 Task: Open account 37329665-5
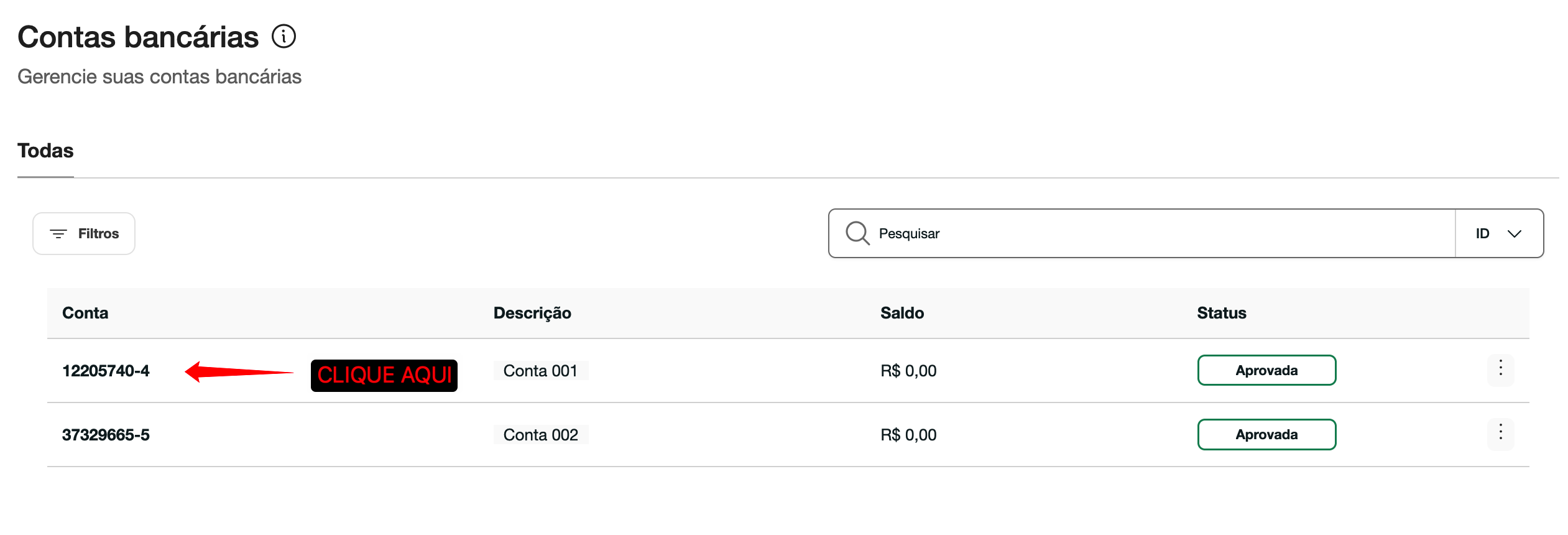(106, 435)
